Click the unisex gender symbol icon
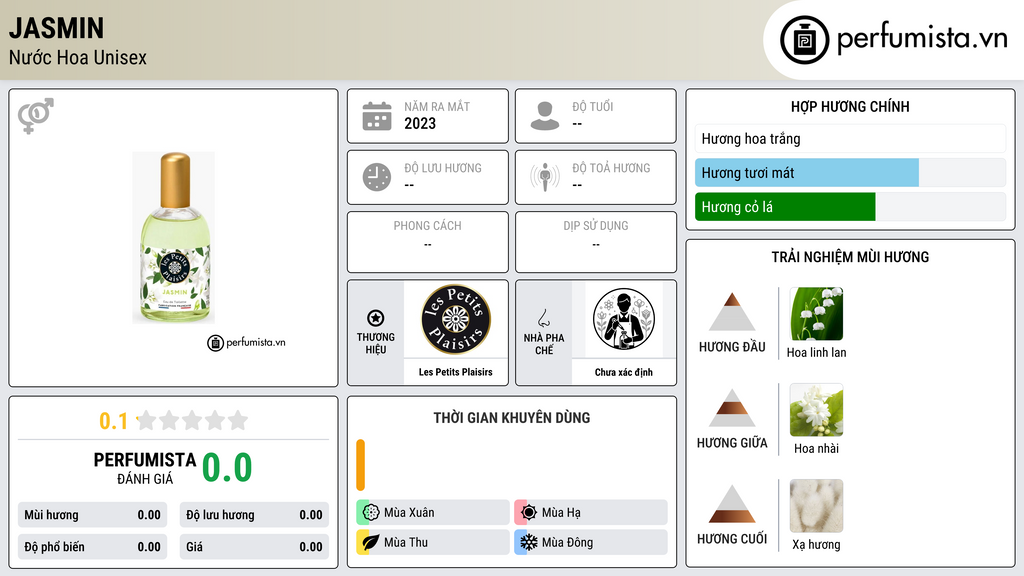The height and width of the screenshot is (576, 1024). 35,116
